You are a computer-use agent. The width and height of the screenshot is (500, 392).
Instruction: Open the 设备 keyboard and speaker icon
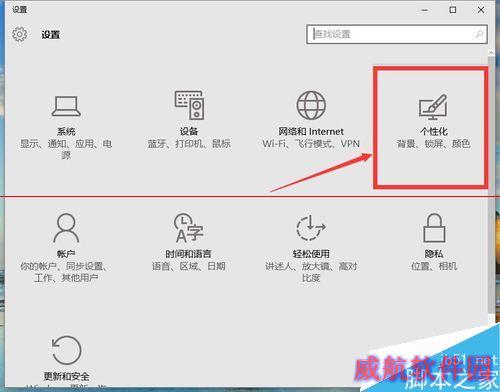pyautogui.click(x=189, y=105)
